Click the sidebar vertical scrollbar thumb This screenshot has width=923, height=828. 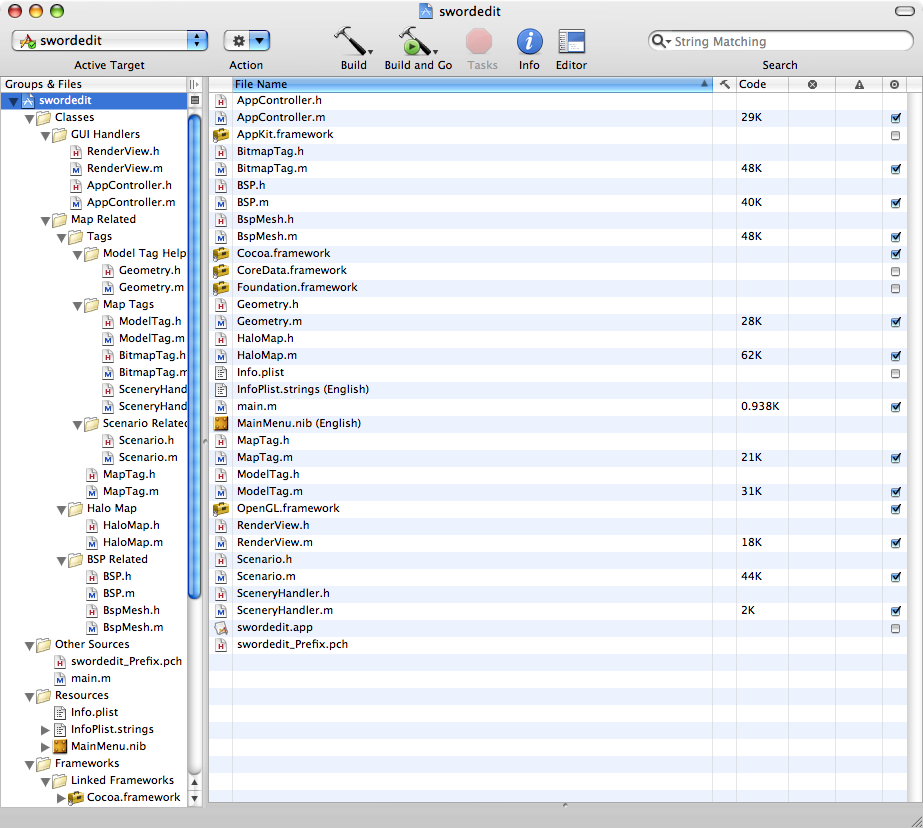tap(194, 356)
